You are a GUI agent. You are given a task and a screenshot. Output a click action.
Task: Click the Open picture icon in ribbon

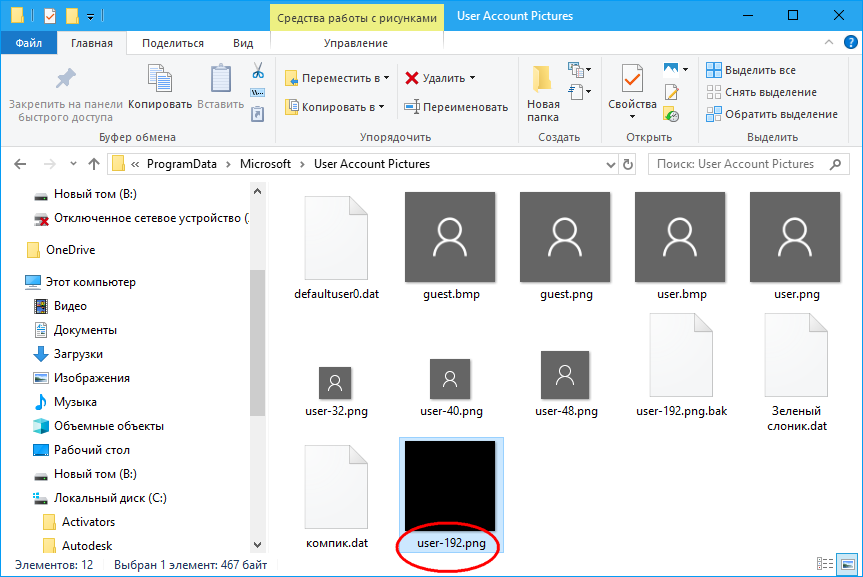pos(671,69)
